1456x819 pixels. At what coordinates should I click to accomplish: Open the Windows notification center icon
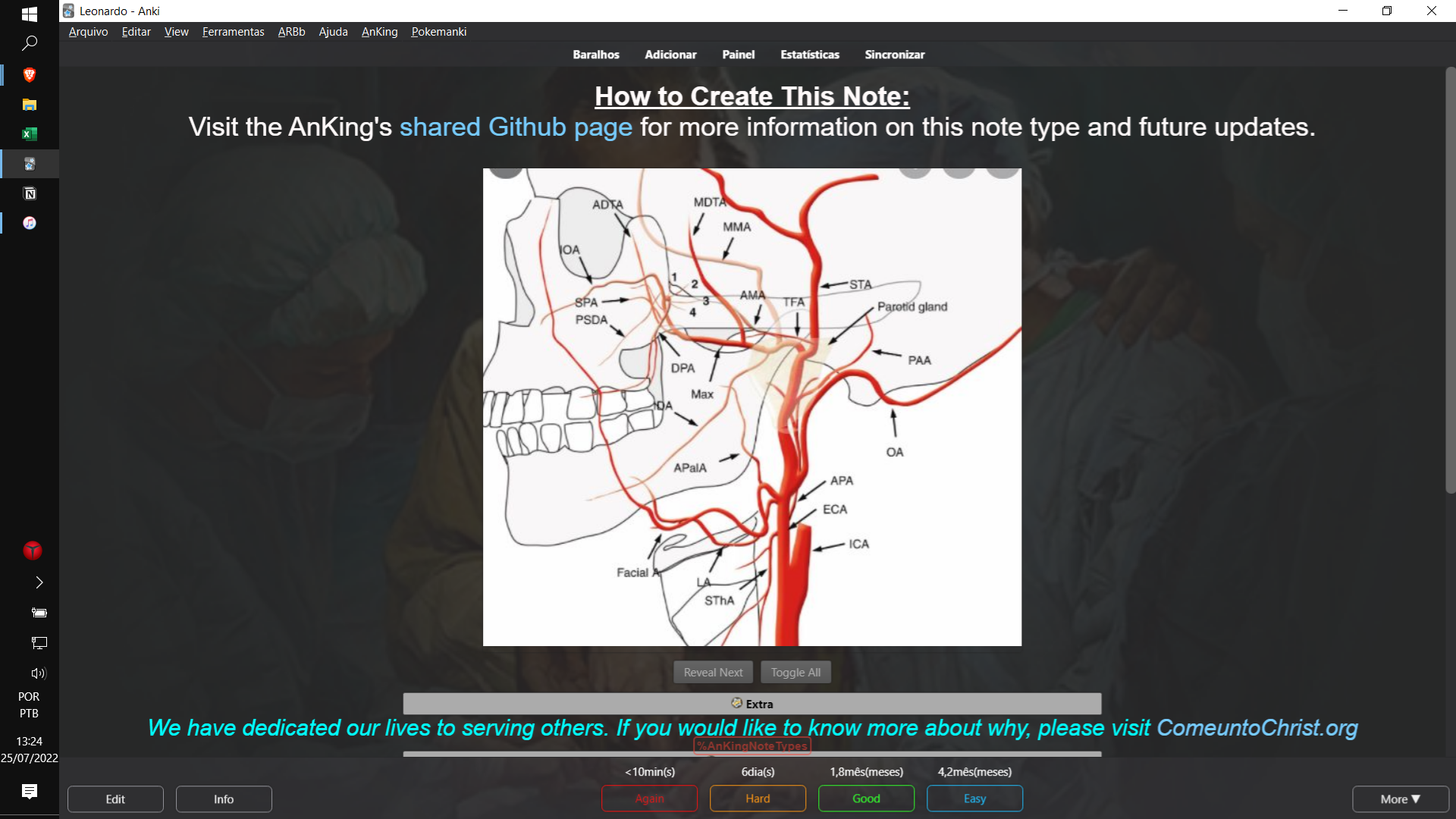tap(30, 792)
